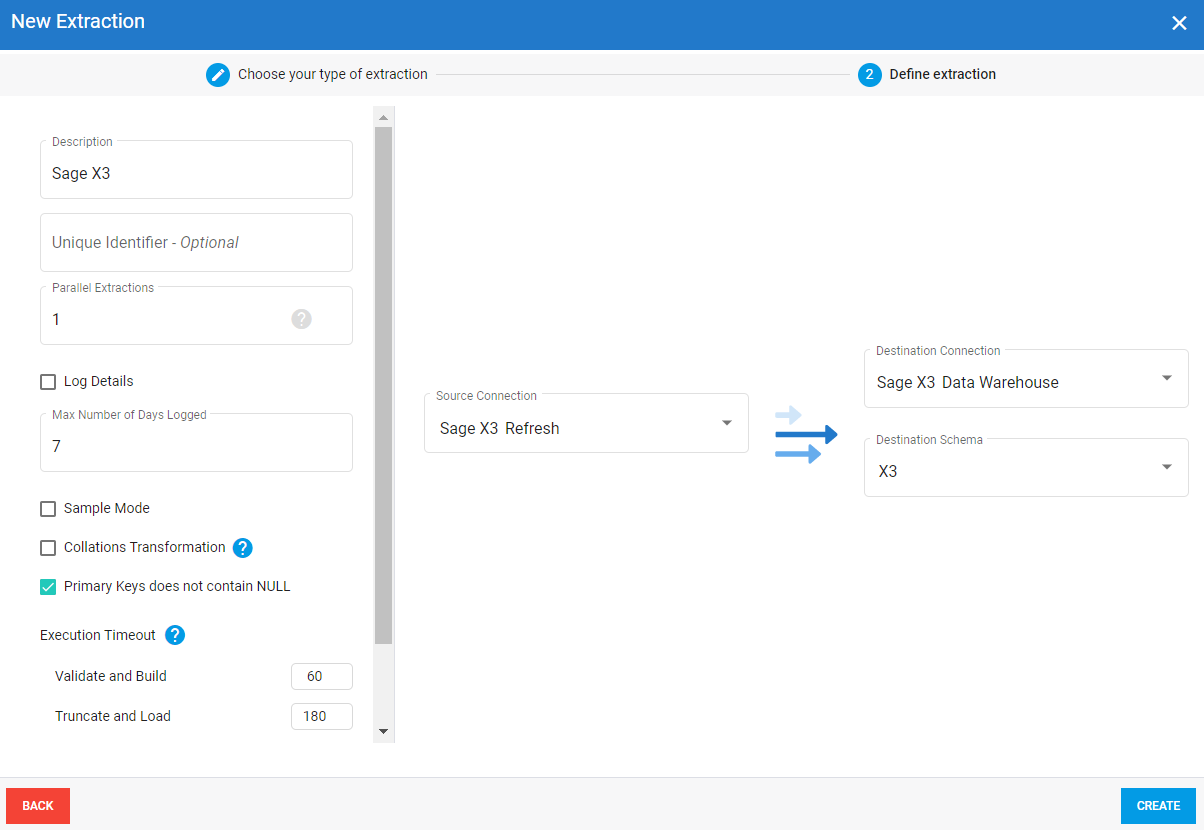This screenshot has height=830, width=1204.
Task: Click the scroll down arrow of settings panel
Action: [x=383, y=732]
